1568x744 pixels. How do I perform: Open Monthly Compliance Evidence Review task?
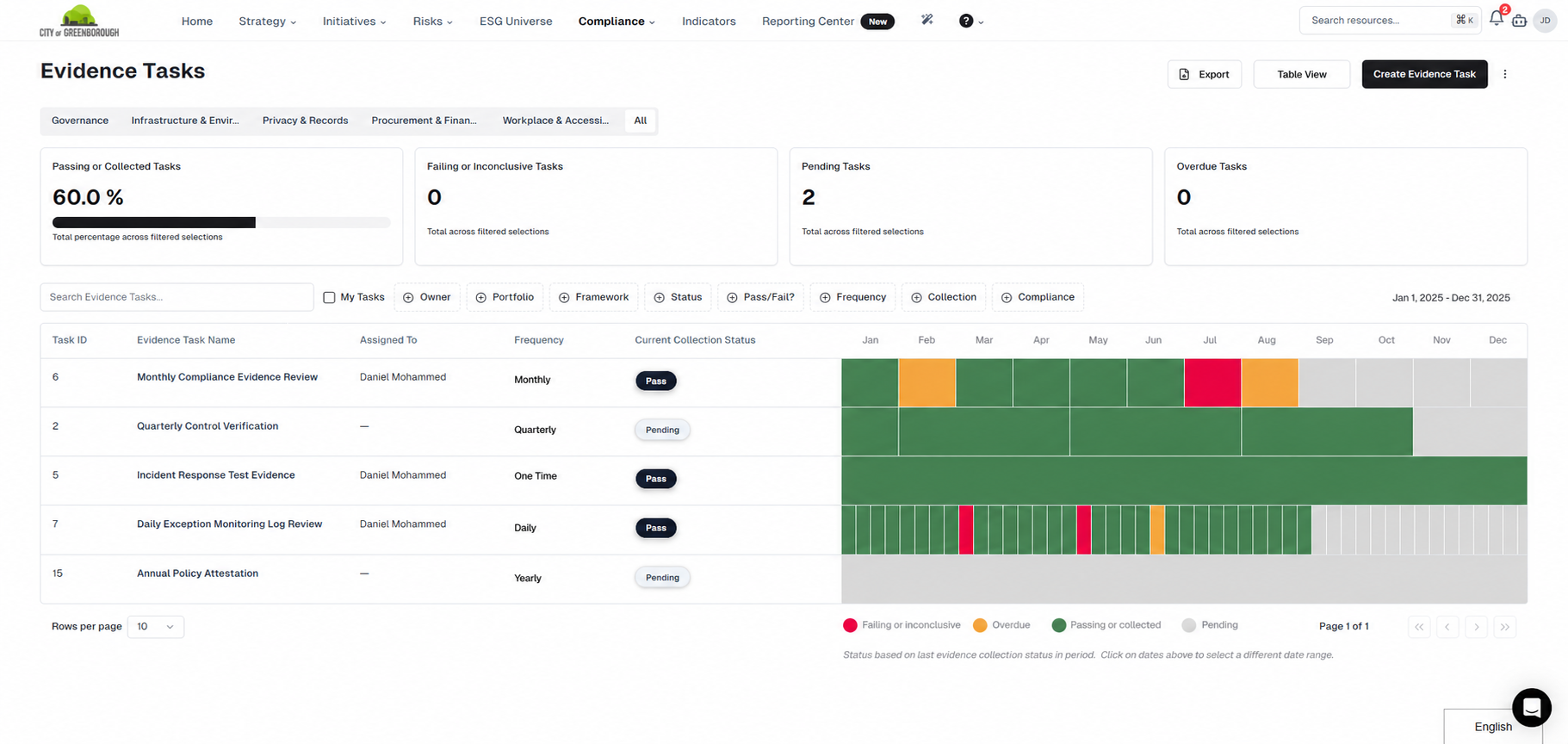227,377
